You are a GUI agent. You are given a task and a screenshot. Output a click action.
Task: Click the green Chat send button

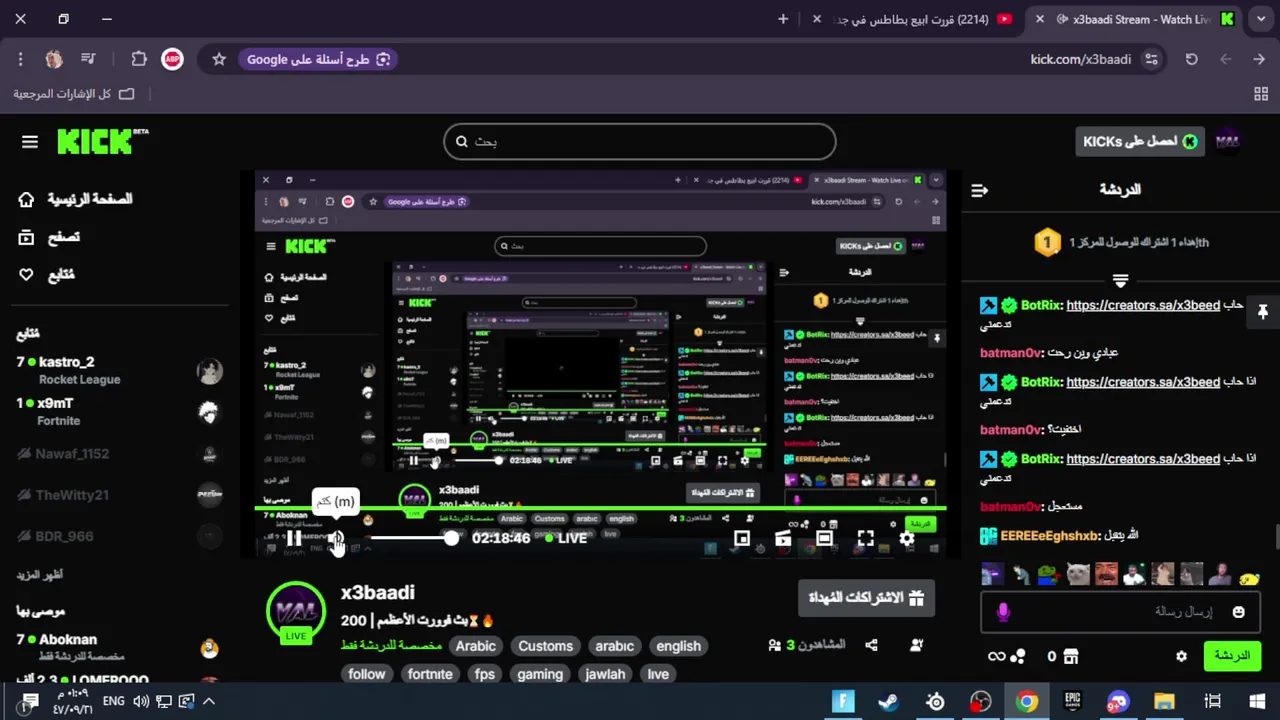click(x=1231, y=656)
